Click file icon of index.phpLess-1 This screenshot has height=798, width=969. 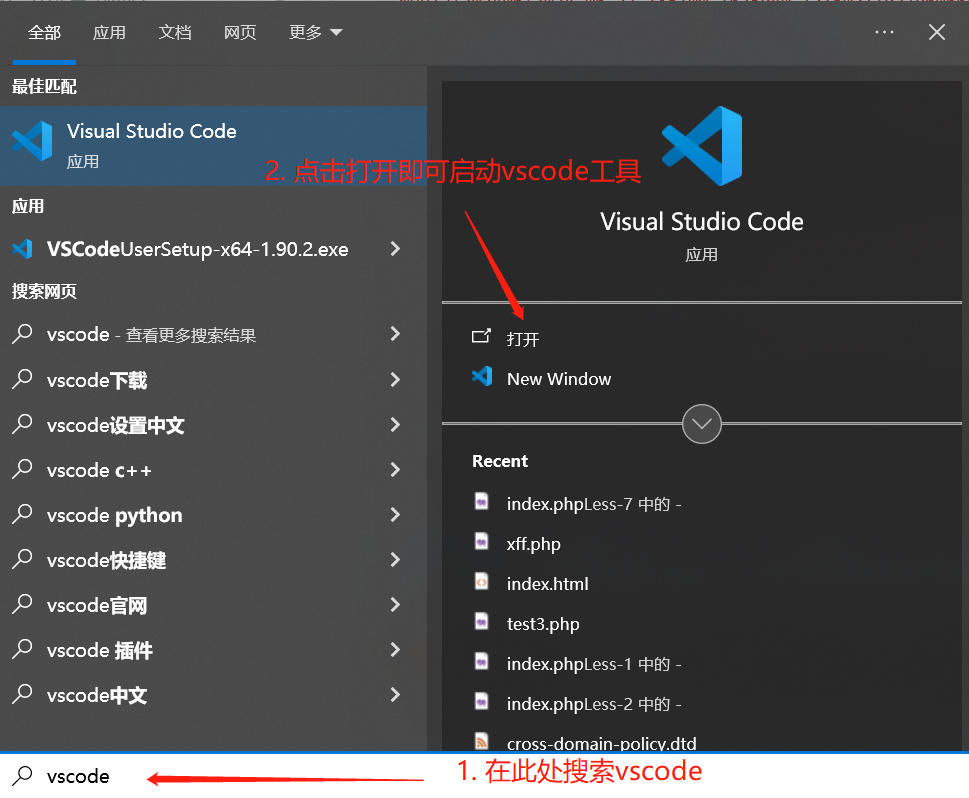click(x=481, y=661)
